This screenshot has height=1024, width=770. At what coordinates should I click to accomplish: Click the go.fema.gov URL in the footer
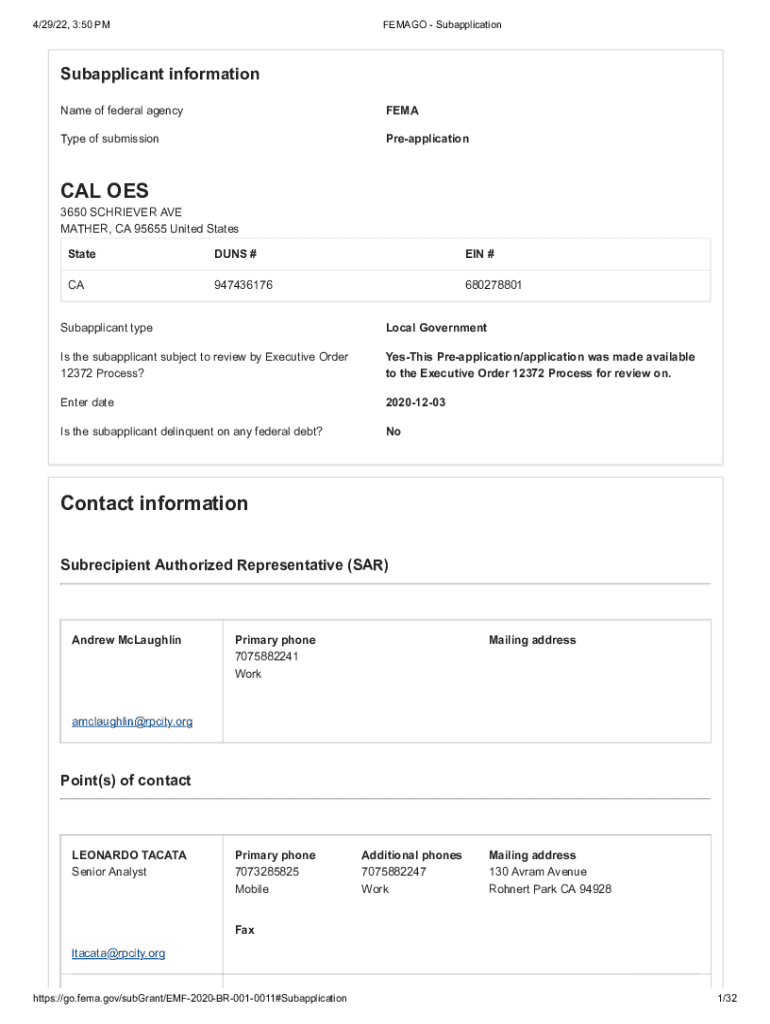(x=190, y=998)
